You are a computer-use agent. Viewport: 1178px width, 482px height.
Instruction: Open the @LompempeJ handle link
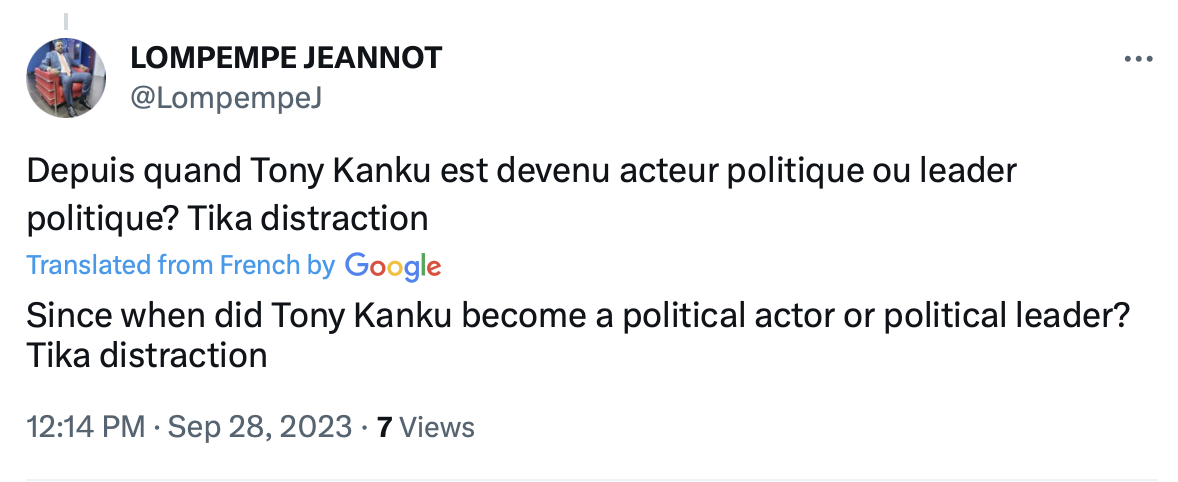tap(226, 98)
